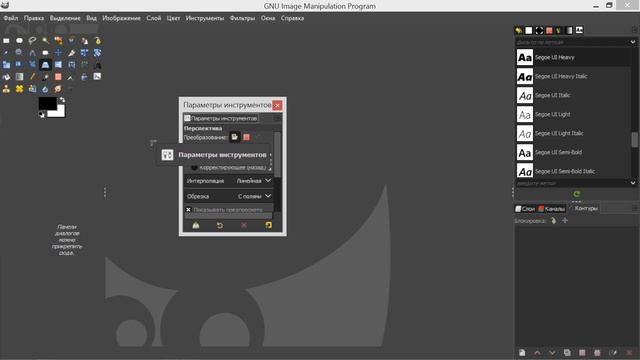Select the Smudge tool

[x=58, y=89]
